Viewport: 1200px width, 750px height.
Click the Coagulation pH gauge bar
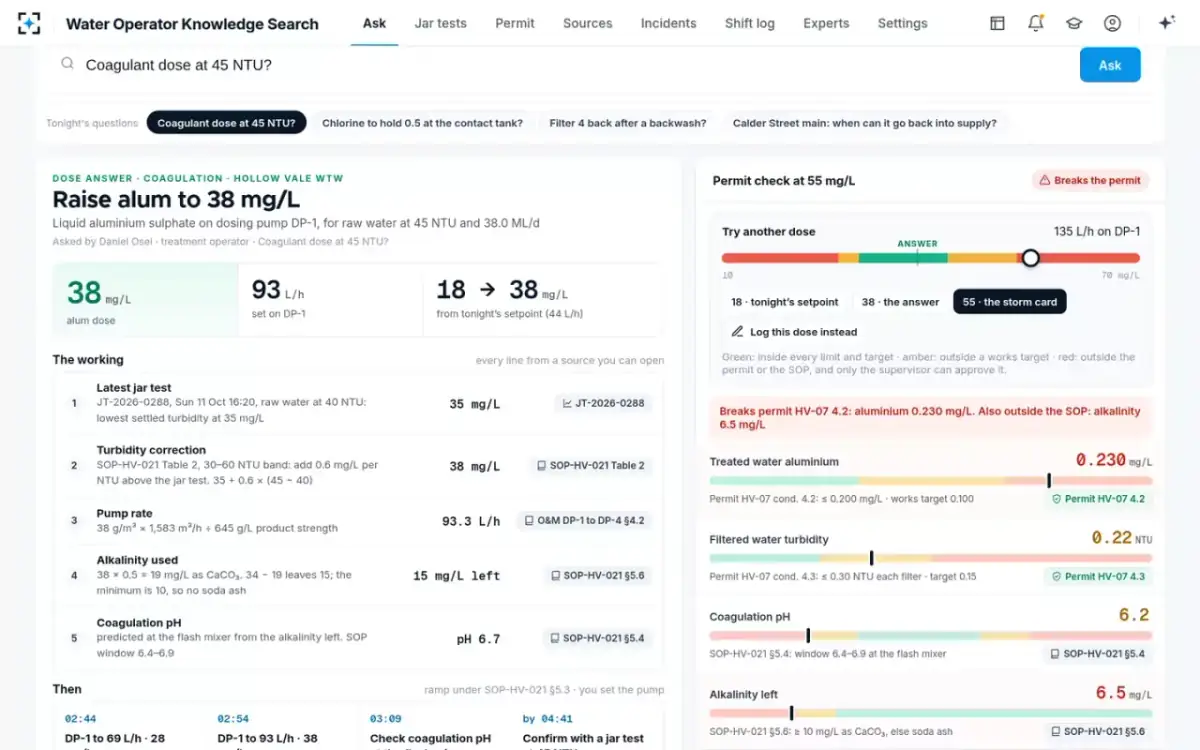coord(930,636)
